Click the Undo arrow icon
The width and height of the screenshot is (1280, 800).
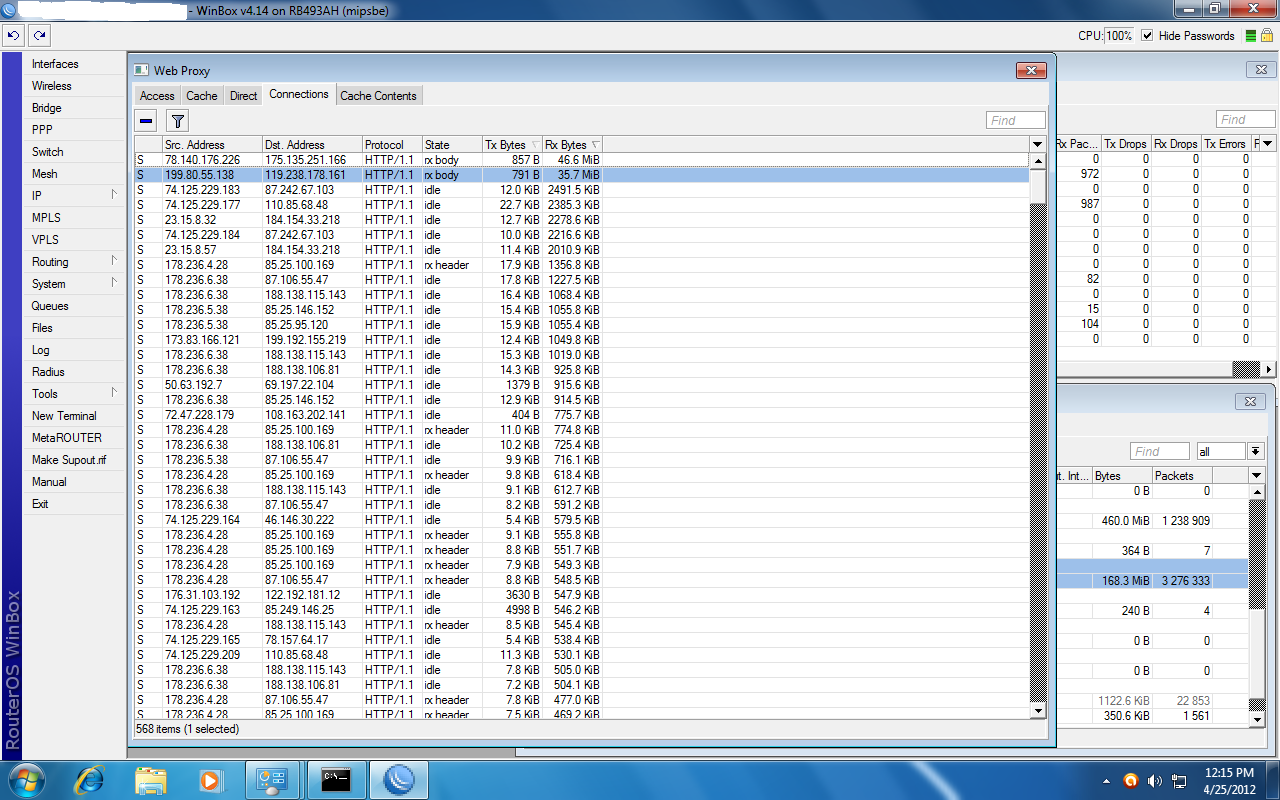tap(13, 35)
